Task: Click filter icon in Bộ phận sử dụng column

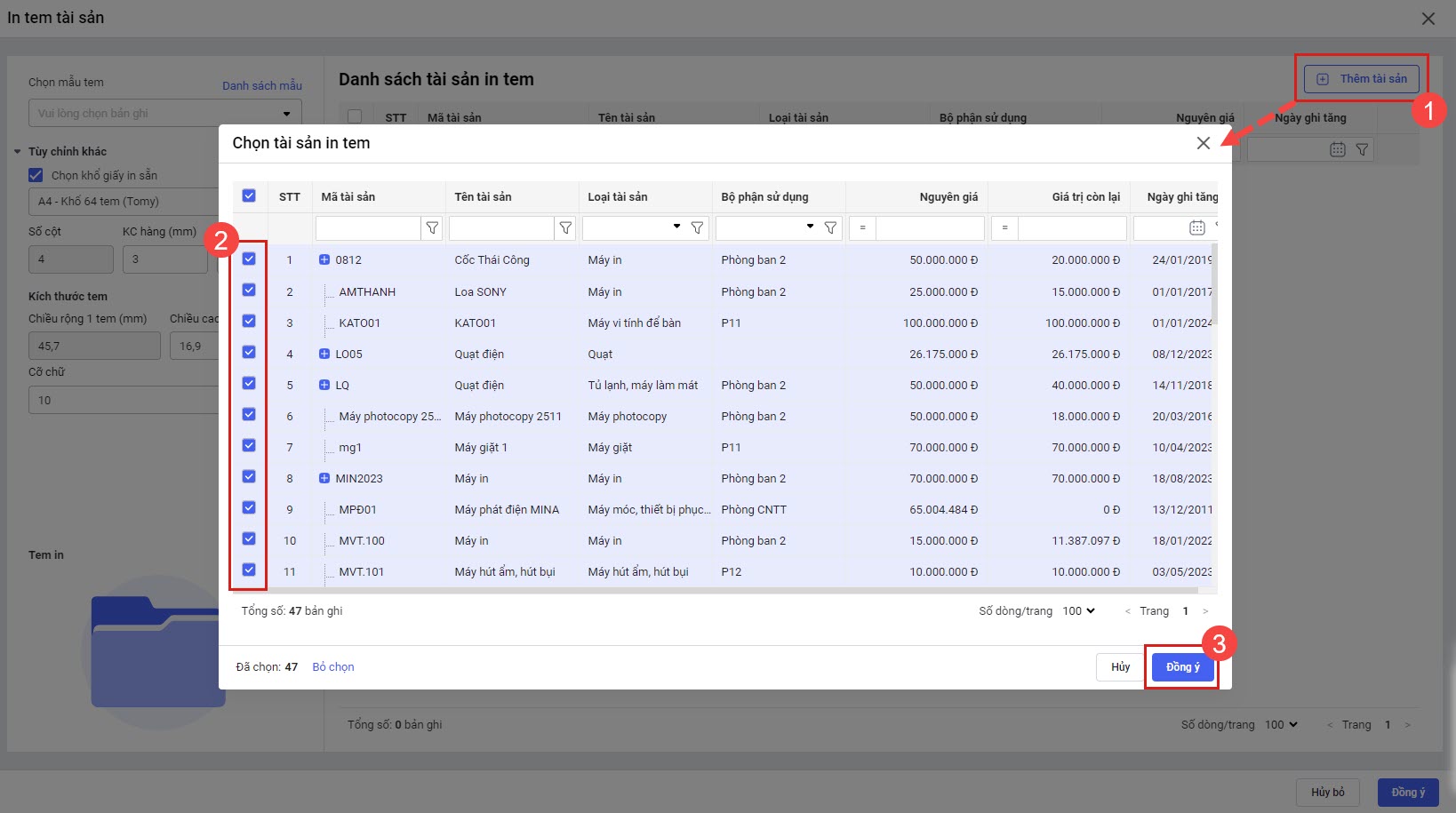Action: coord(830,228)
